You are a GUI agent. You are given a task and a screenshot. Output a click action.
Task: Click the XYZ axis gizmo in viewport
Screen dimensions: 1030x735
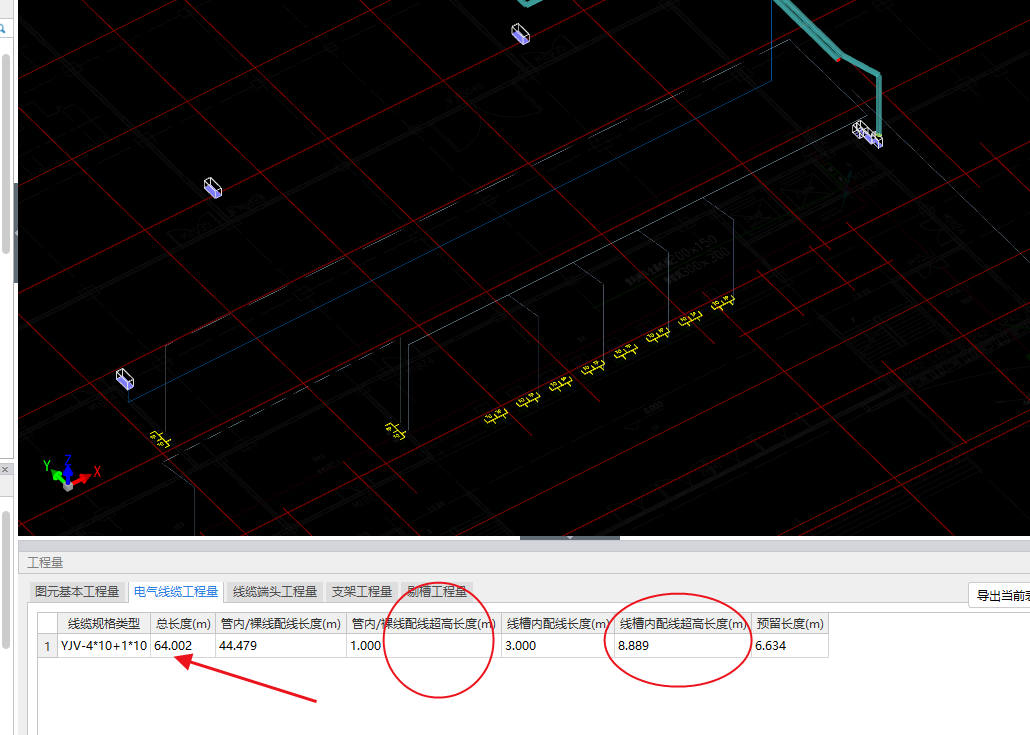(x=71, y=472)
